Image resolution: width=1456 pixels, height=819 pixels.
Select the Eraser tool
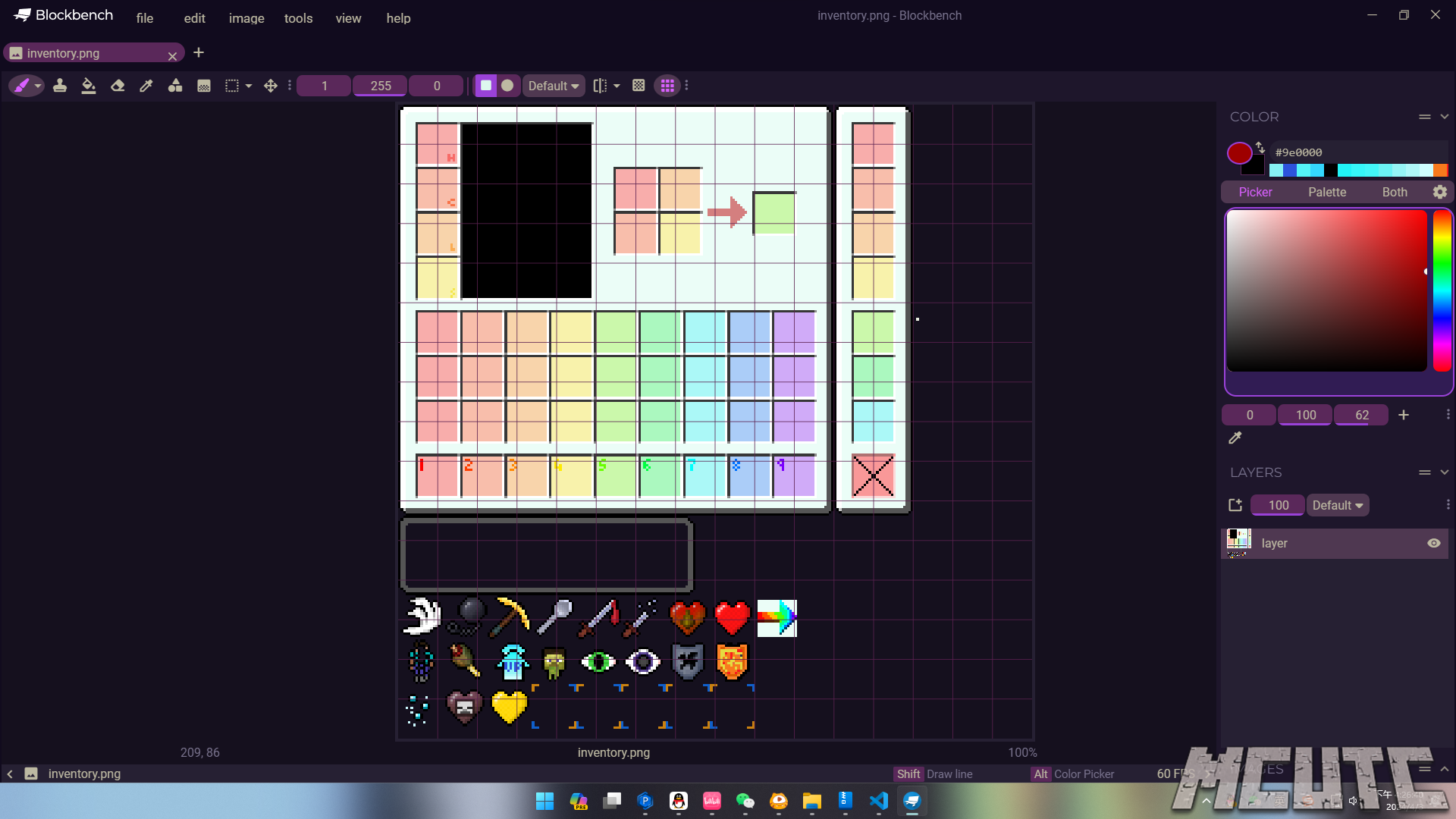[x=118, y=86]
